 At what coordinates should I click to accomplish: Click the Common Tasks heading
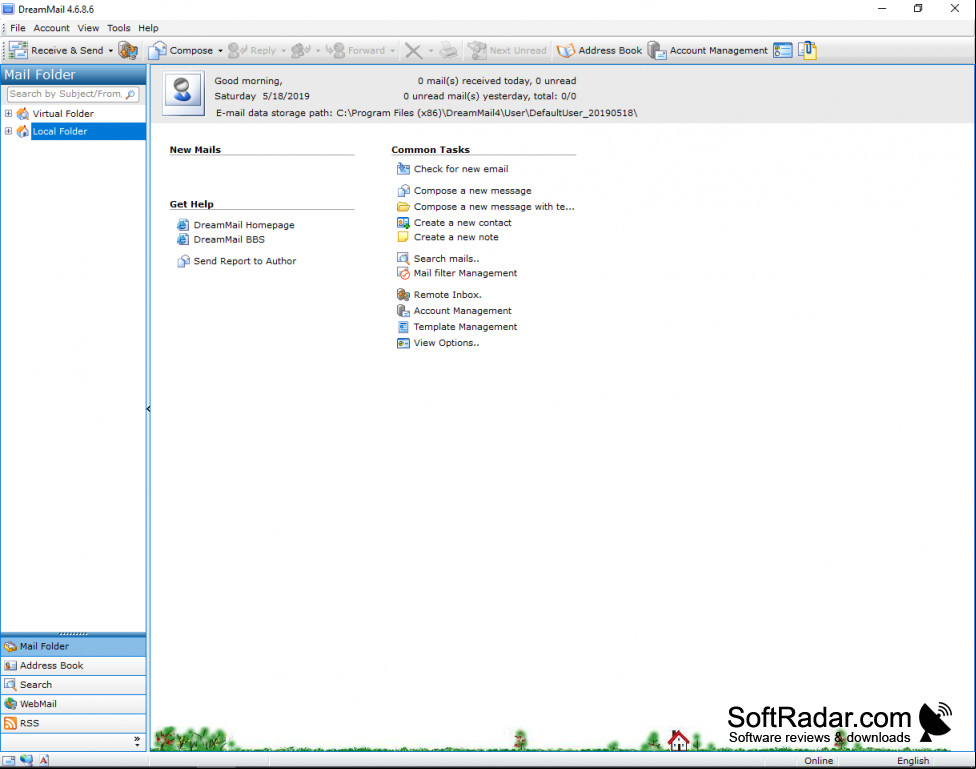point(431,149)
